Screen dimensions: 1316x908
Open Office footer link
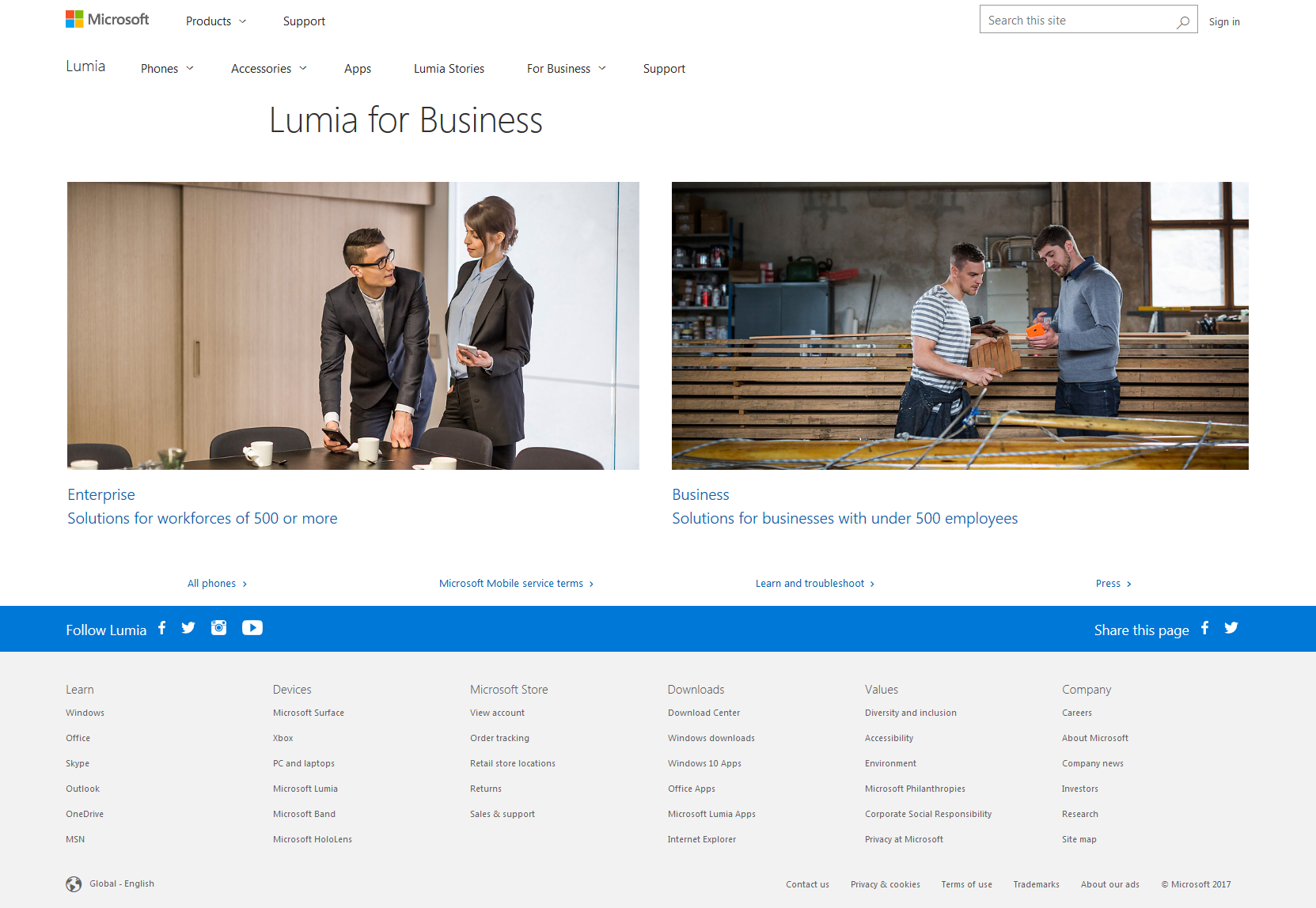coord(78,738)
